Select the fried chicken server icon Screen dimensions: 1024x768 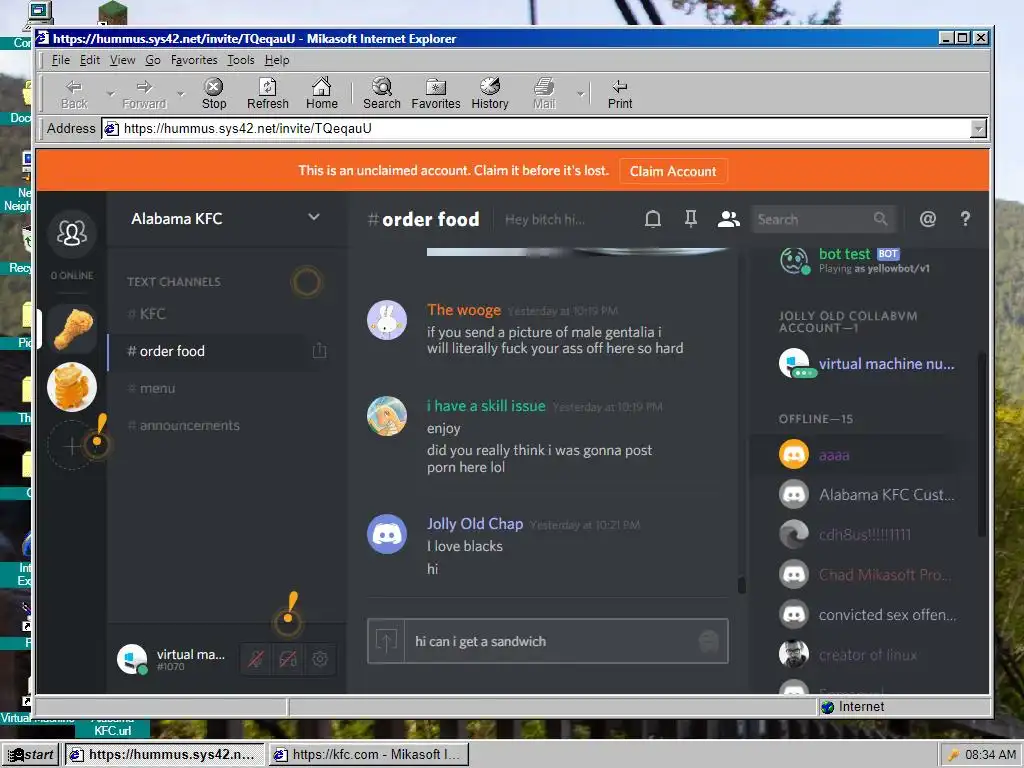coord(72,329)
